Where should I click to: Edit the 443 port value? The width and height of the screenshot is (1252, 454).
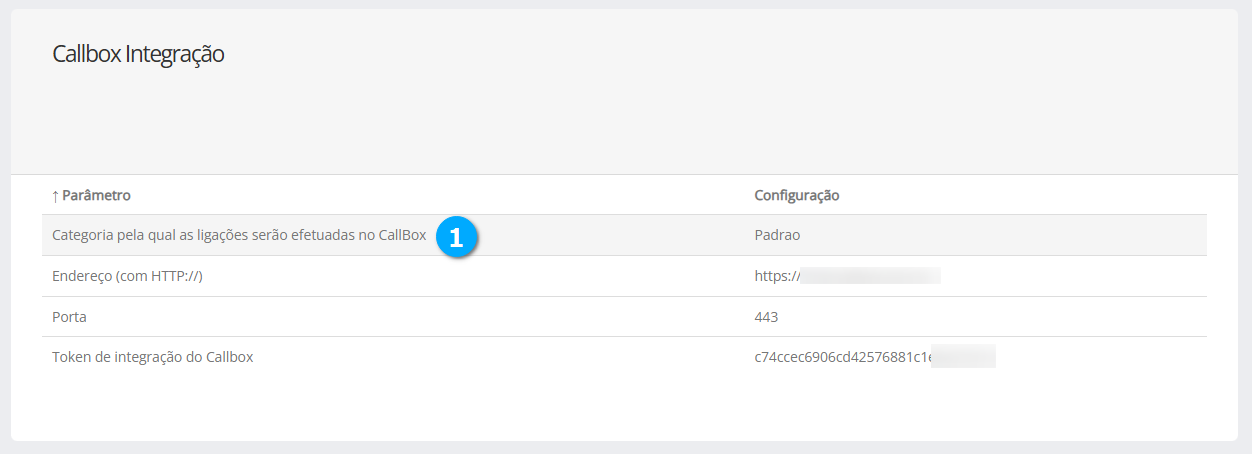coord(766,317)
